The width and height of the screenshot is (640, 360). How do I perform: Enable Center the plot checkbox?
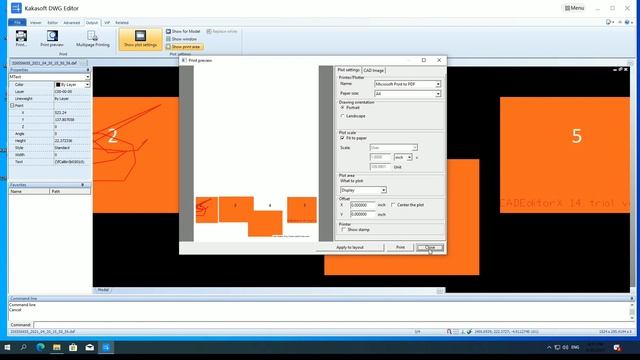point(393,205)
